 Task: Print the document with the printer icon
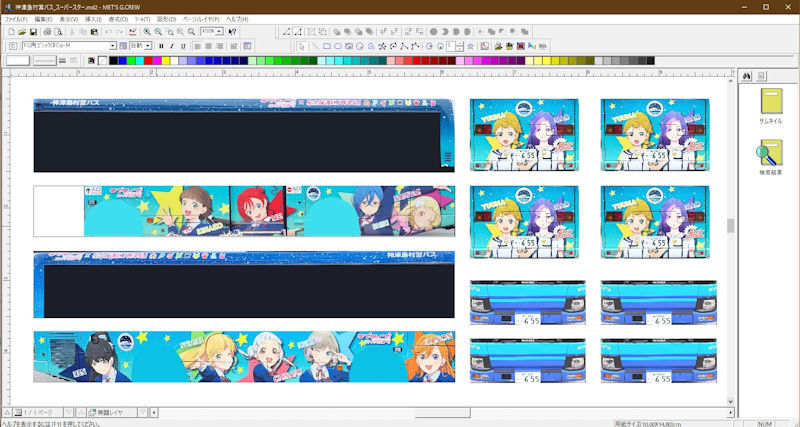(47, 32)
